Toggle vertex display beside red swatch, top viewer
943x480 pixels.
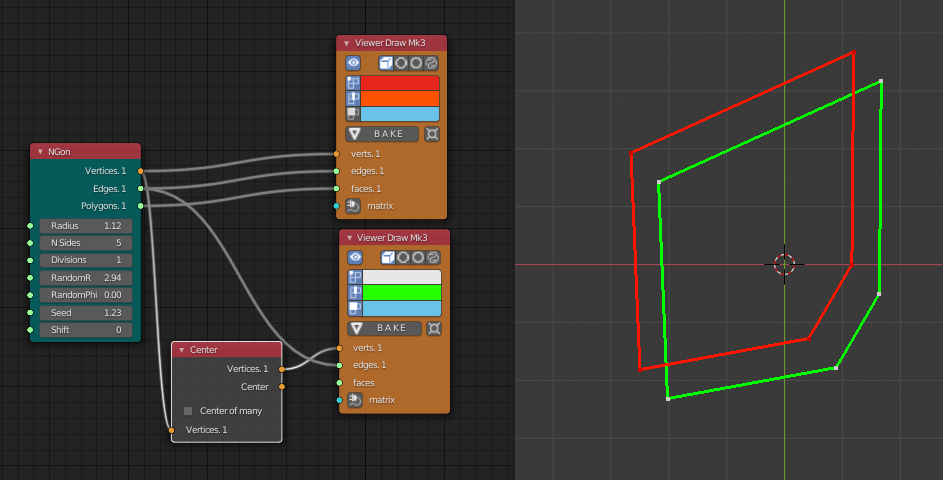point(353,83)
